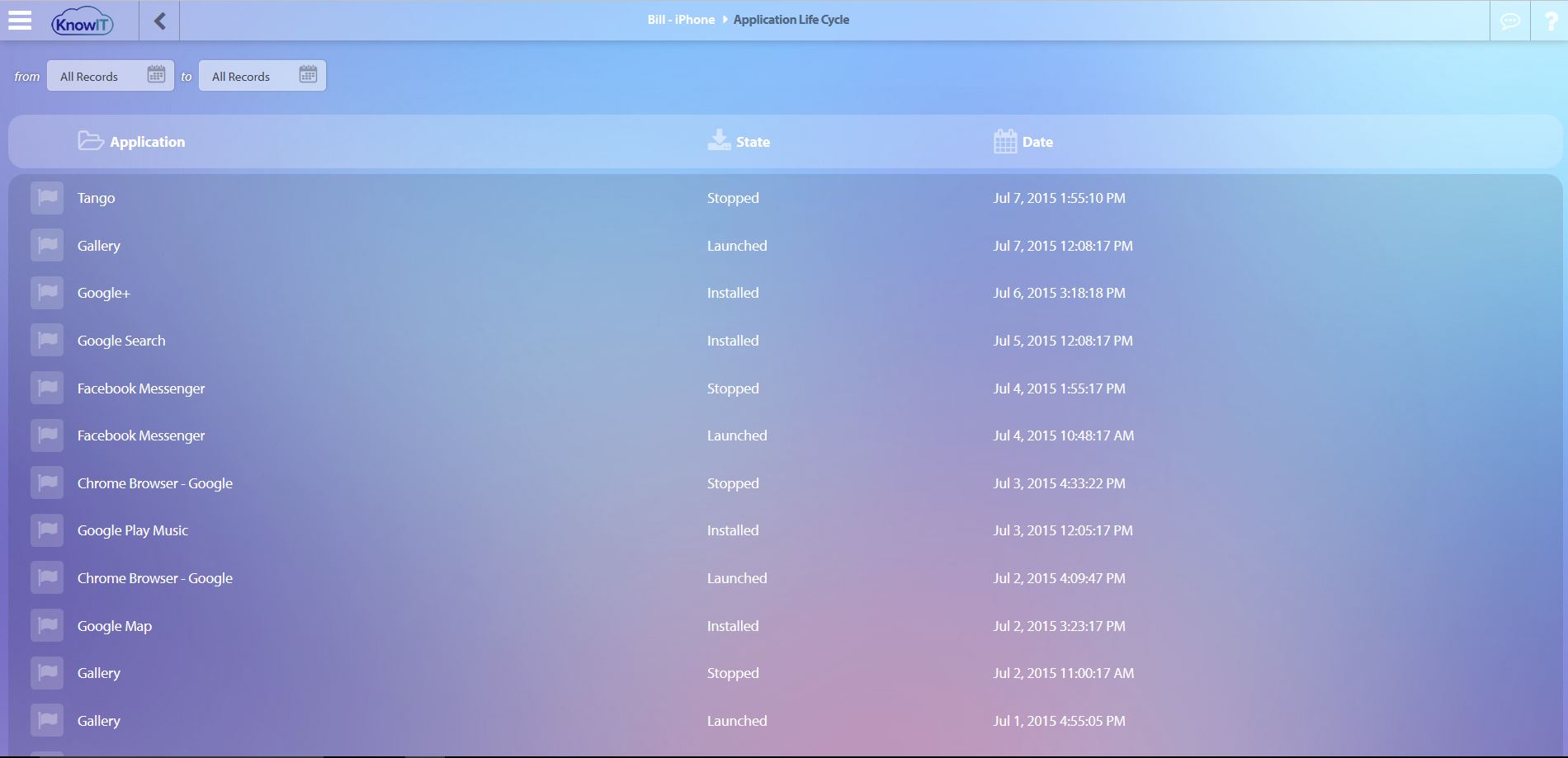Flag the Tango row
This screenshot has width=1568, height=758.
coord(47,198)
